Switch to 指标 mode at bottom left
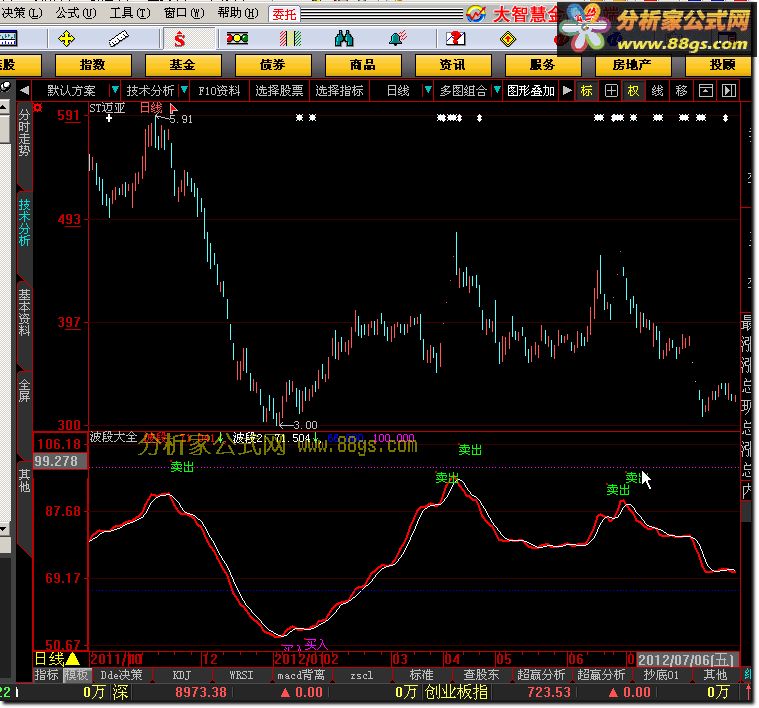Screen dimensions: 759x708 tap(46, 675)
